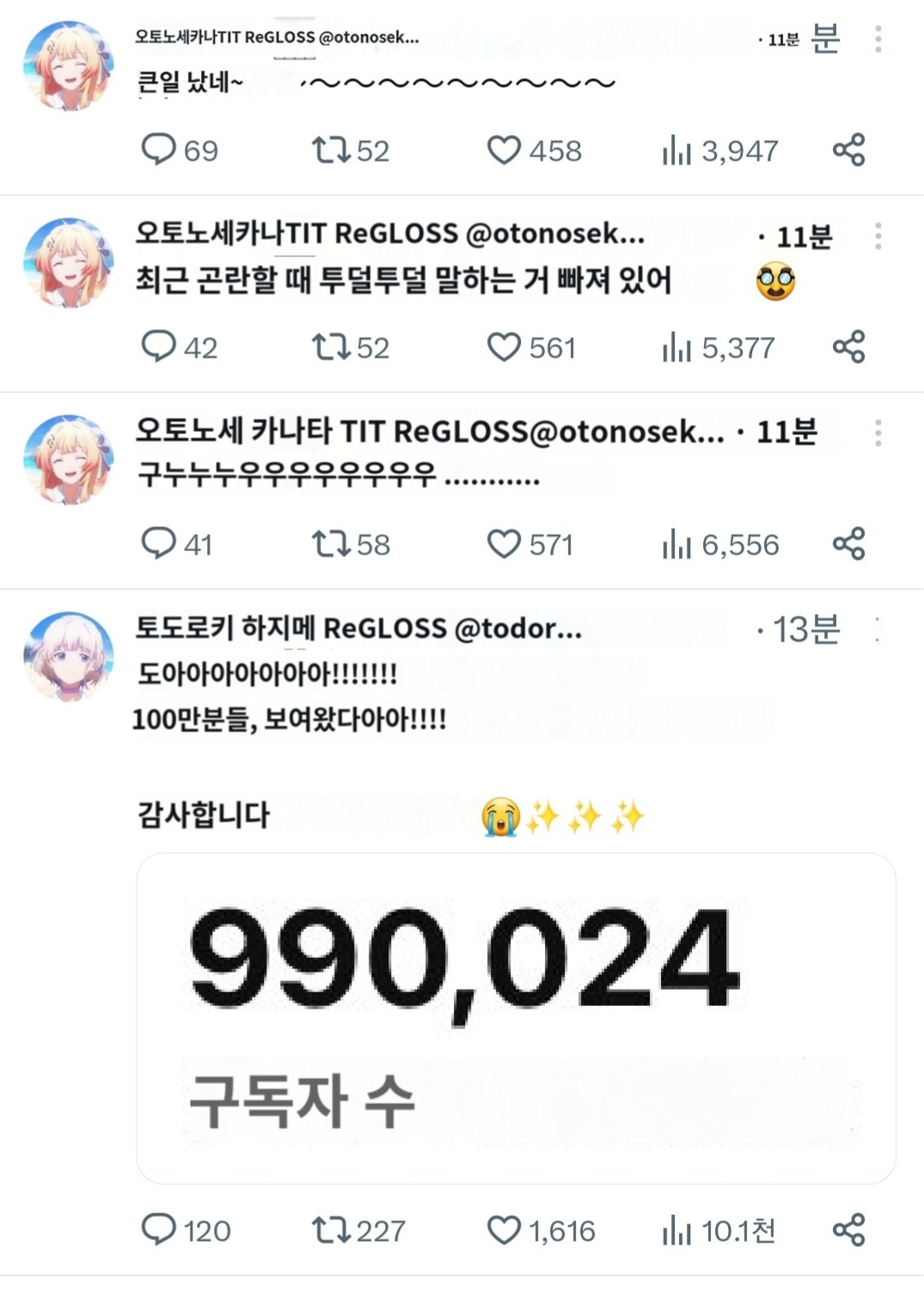The height and width of the screenshot is (1294, 924).
Task: Share the tweet with 6,556 views
Action: pos(848,543)
